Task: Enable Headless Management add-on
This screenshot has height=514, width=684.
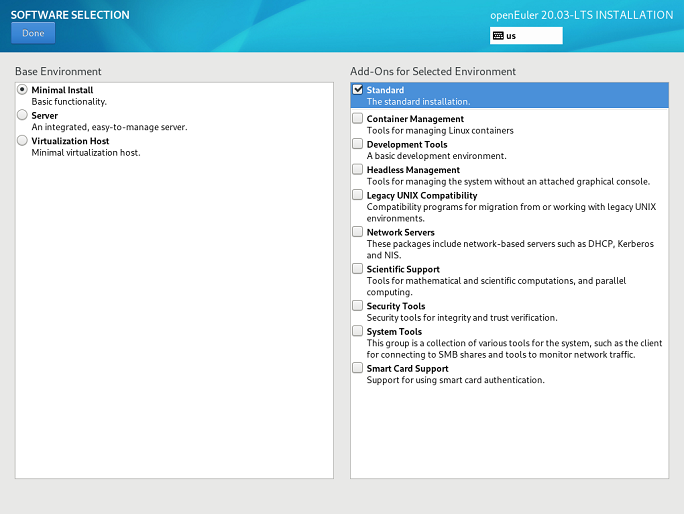Action: click(358, 170)
